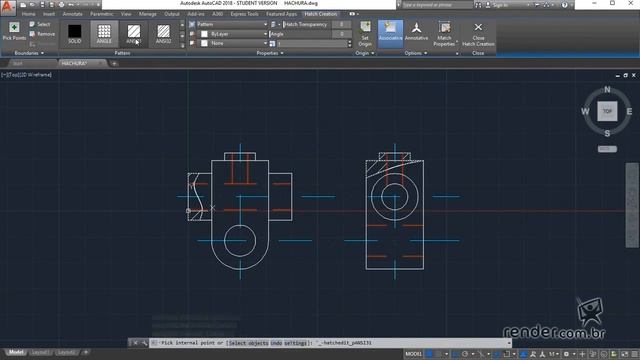Expand the Properties panel

point(269,53)
